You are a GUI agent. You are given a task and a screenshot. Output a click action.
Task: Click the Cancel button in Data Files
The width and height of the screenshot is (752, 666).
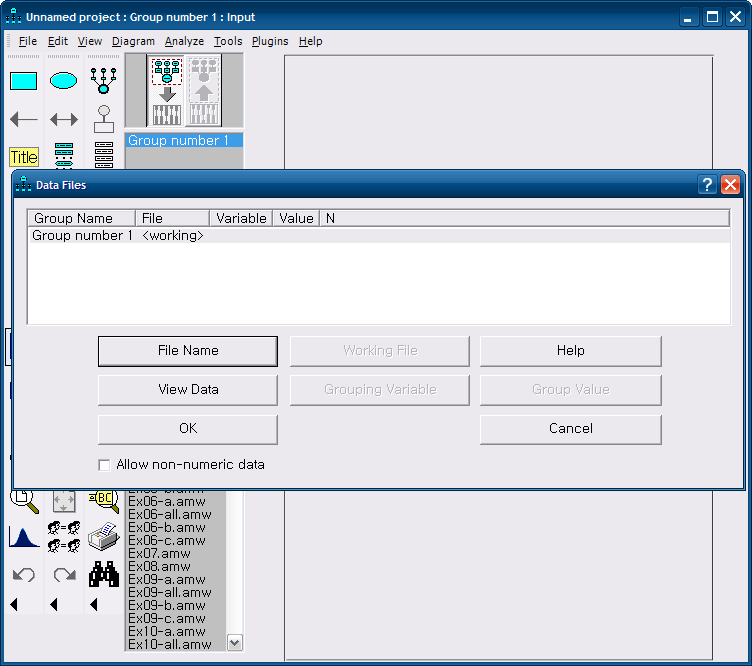[571, 429]
